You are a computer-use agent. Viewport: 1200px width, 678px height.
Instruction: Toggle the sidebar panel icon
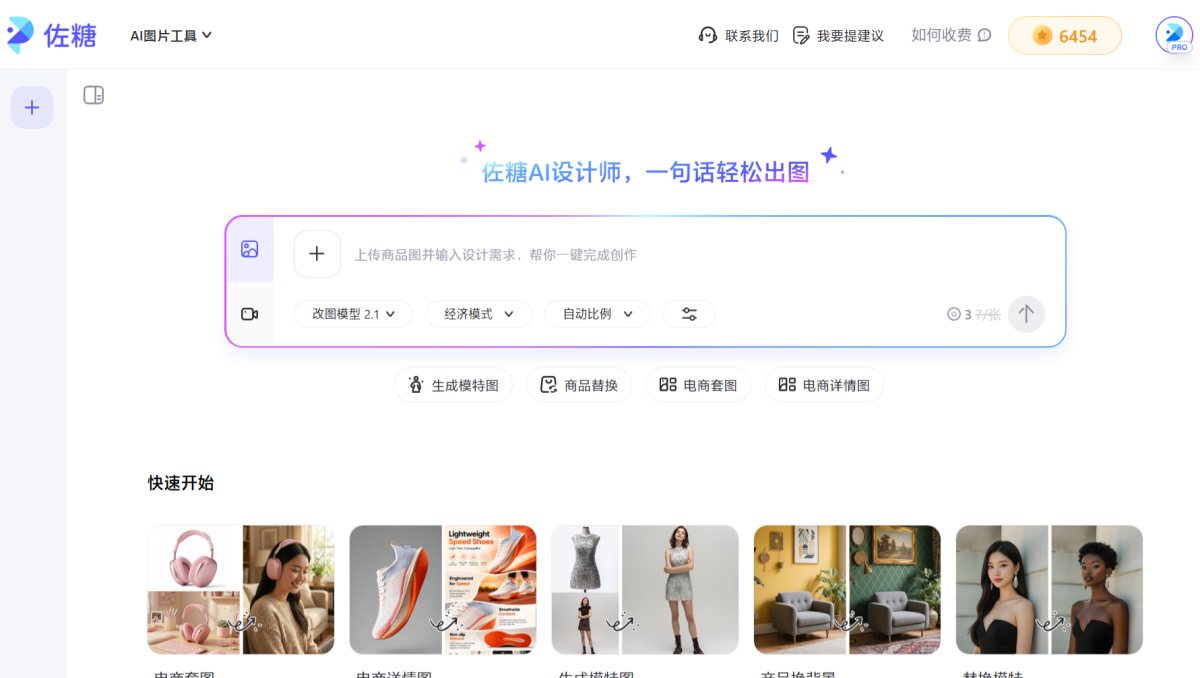click(93, 95)
